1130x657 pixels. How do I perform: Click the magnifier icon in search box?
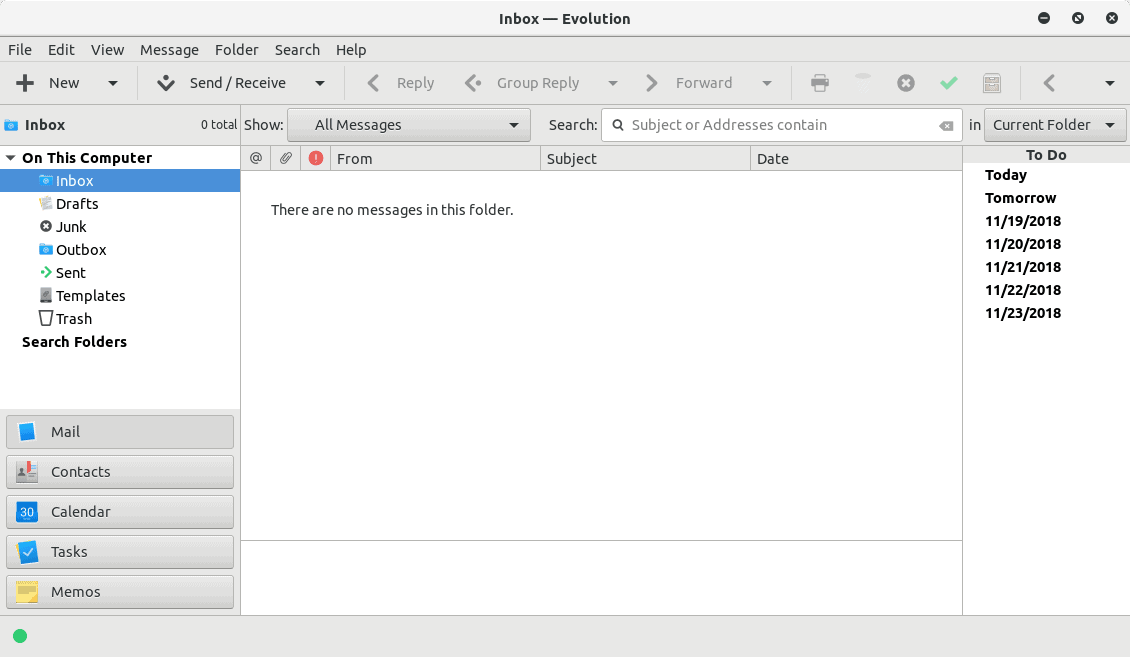(x=618, y=125)
